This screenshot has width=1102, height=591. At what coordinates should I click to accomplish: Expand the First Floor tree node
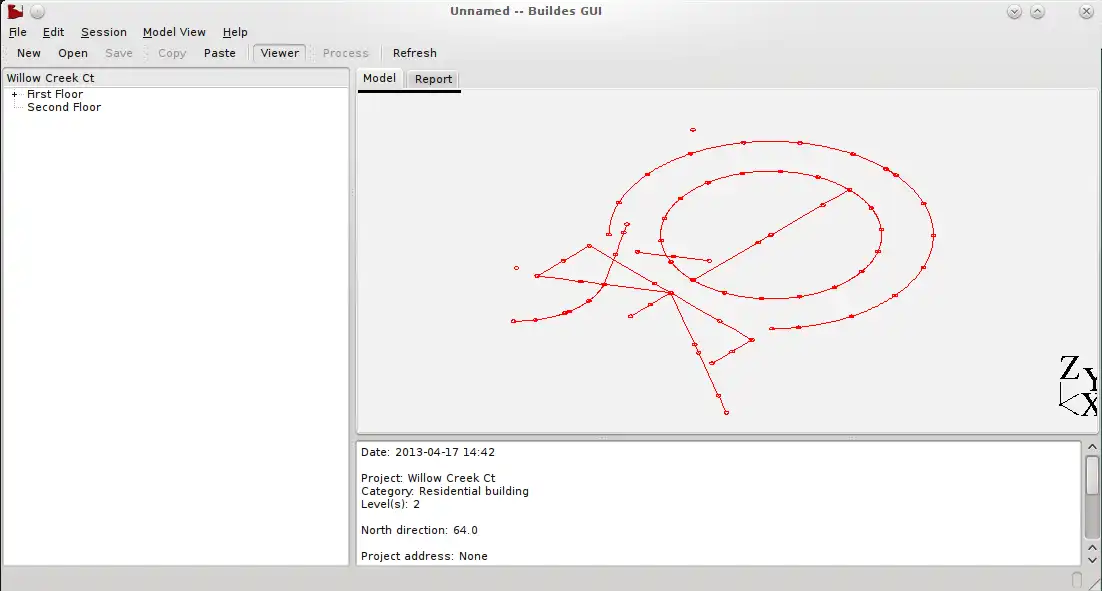click(x=14, y=94)
